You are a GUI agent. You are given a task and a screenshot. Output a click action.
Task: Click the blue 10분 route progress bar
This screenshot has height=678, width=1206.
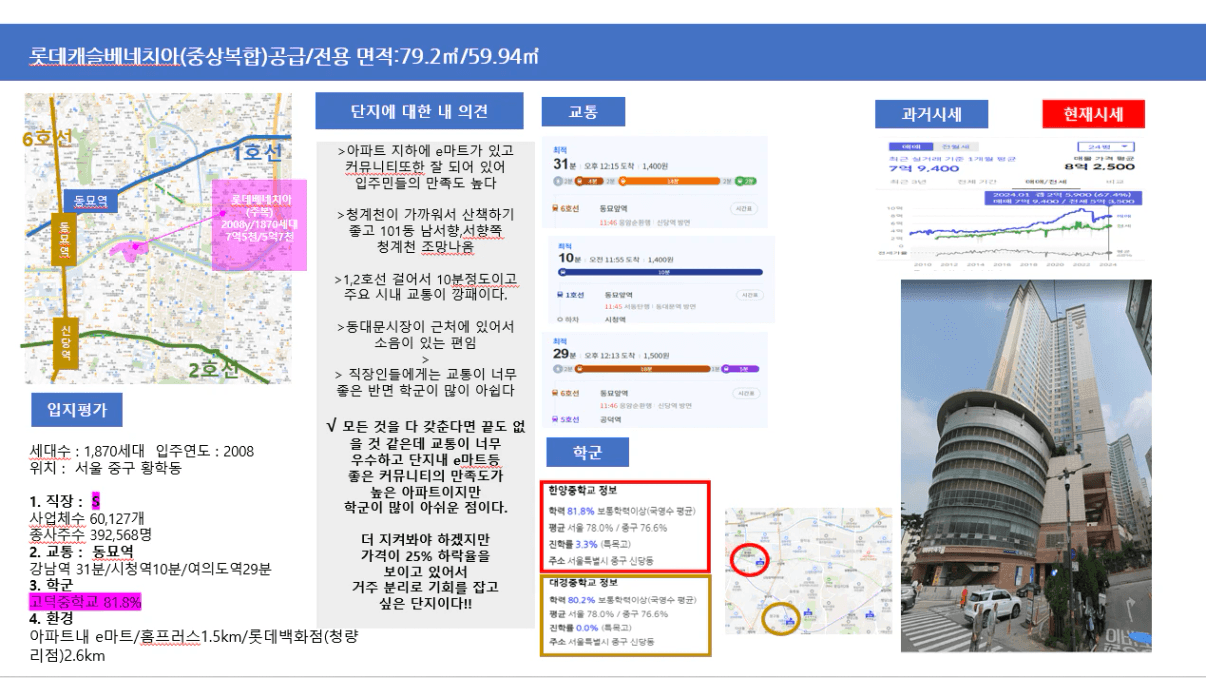click(660, 272)
